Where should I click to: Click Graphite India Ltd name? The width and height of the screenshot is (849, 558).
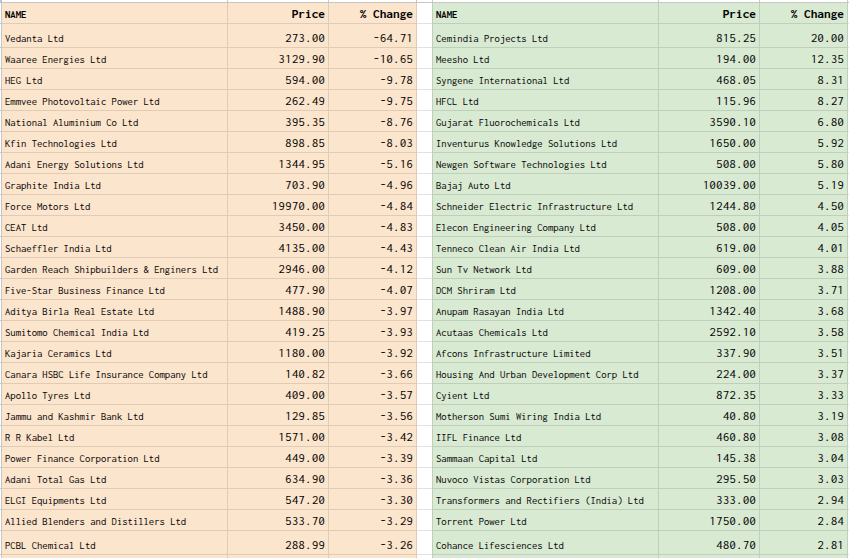[x=114, y=186]
